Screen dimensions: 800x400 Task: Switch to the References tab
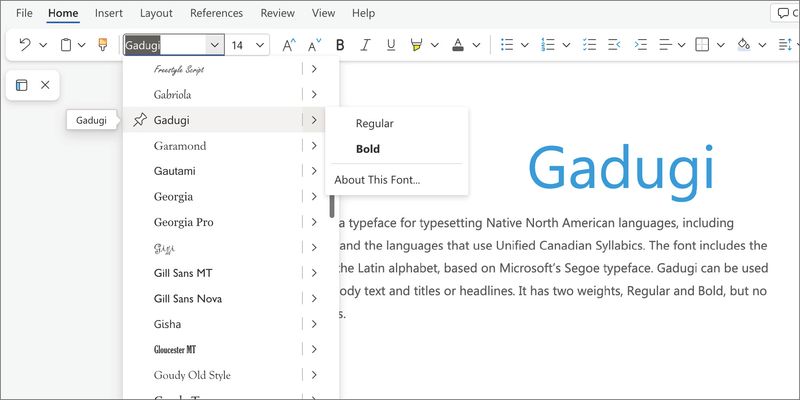pyautogui.click(x=216, y=13)
